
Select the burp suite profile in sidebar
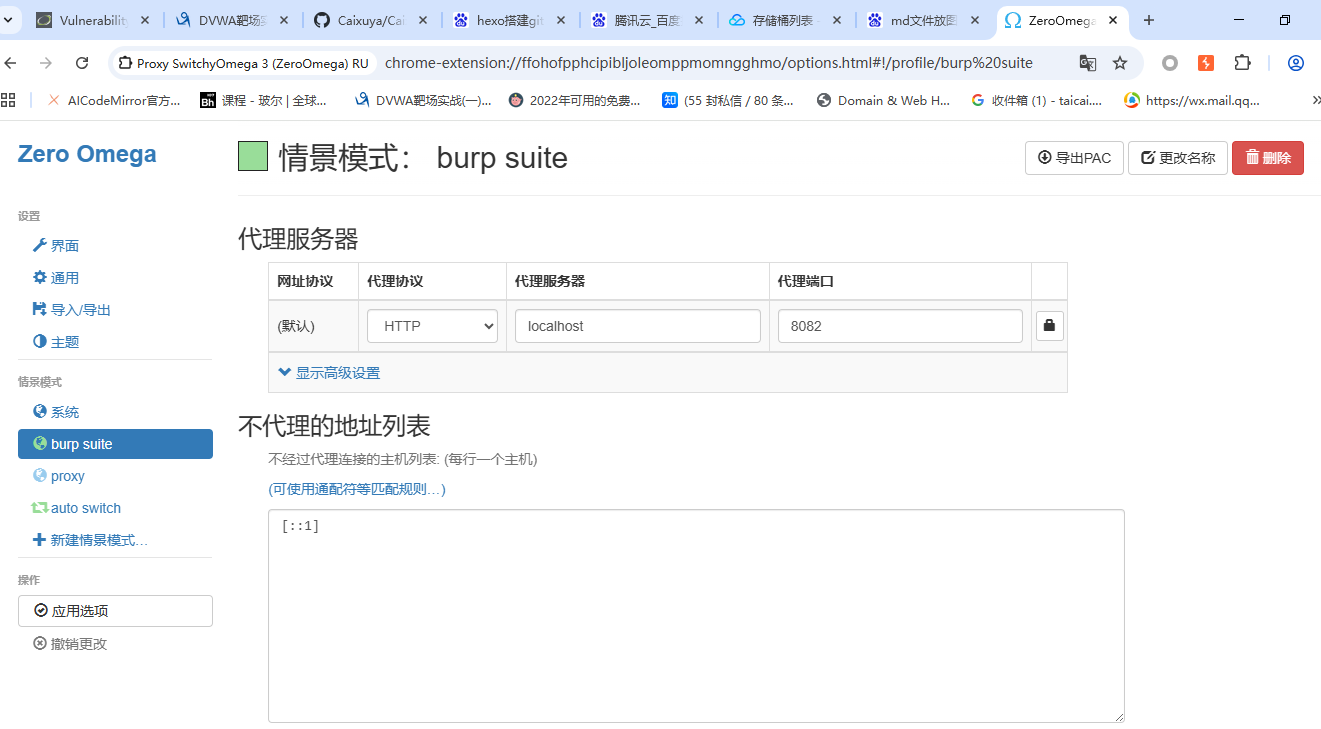pyautogui.click(x=115, y=444)
